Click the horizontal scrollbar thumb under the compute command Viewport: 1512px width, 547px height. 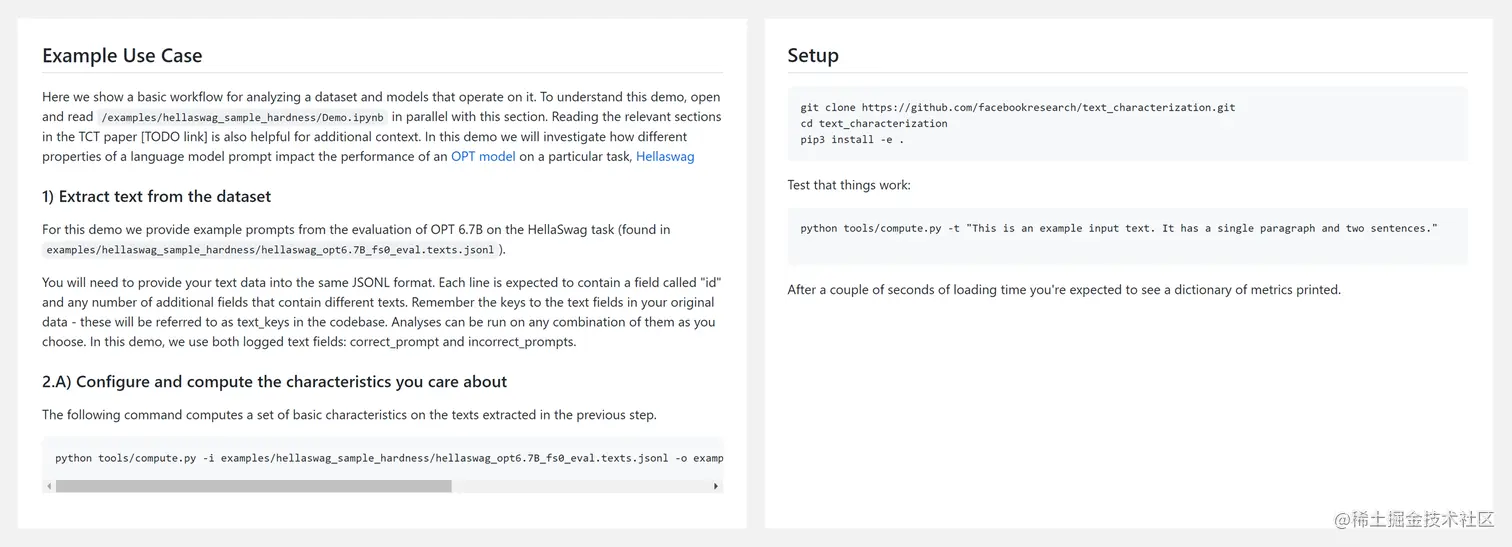[253, 486]
